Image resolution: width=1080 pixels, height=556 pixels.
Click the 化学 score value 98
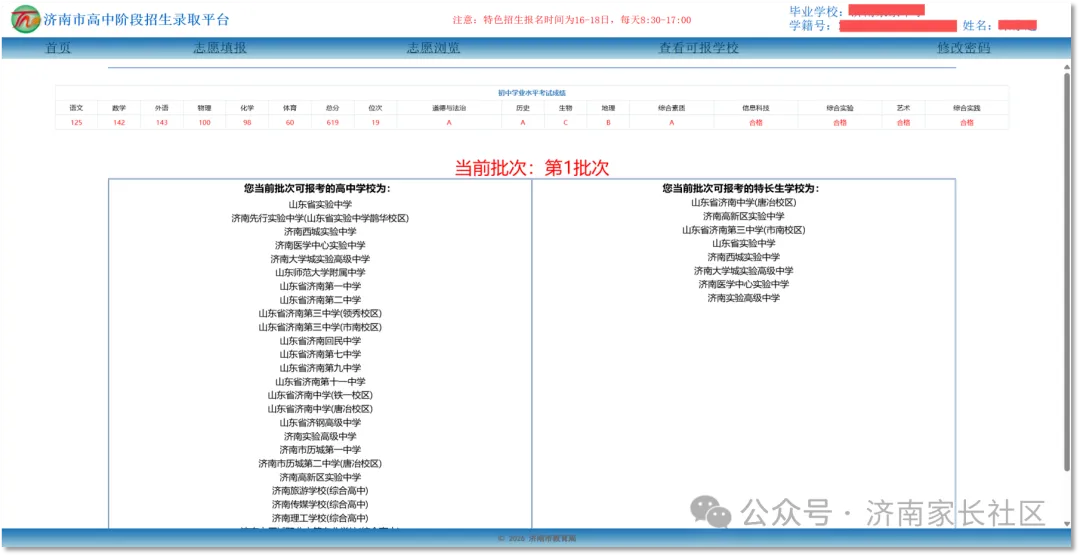[x=247, y=123]
